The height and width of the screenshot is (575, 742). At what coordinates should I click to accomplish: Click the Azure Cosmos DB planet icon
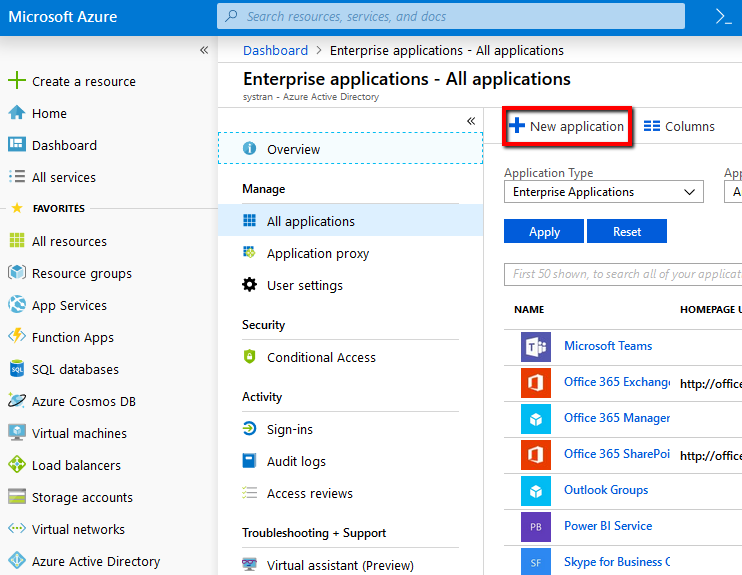tap(17, 400)
